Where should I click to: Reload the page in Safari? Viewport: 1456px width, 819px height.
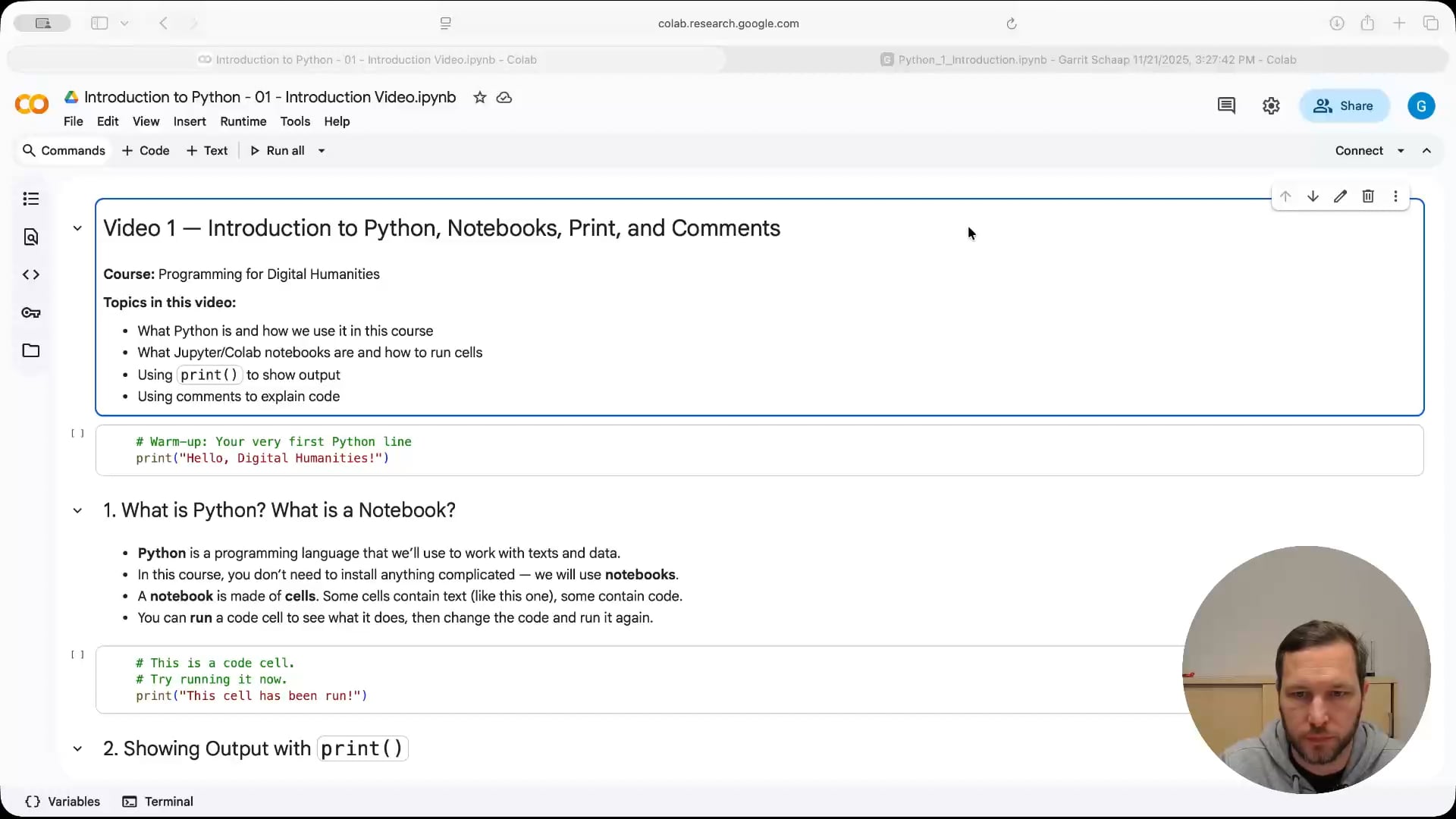point(1011,24)
